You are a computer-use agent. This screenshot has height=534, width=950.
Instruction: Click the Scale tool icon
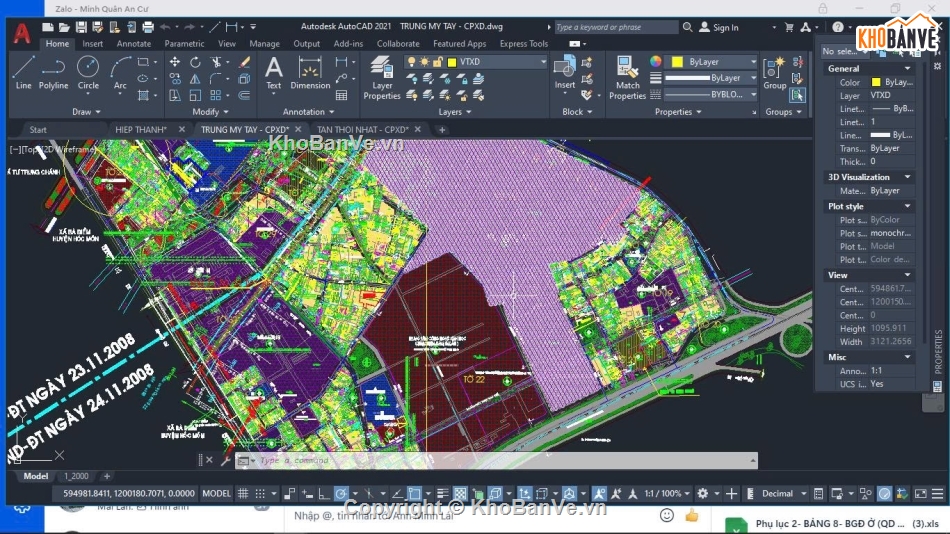[x=195, y=95]
